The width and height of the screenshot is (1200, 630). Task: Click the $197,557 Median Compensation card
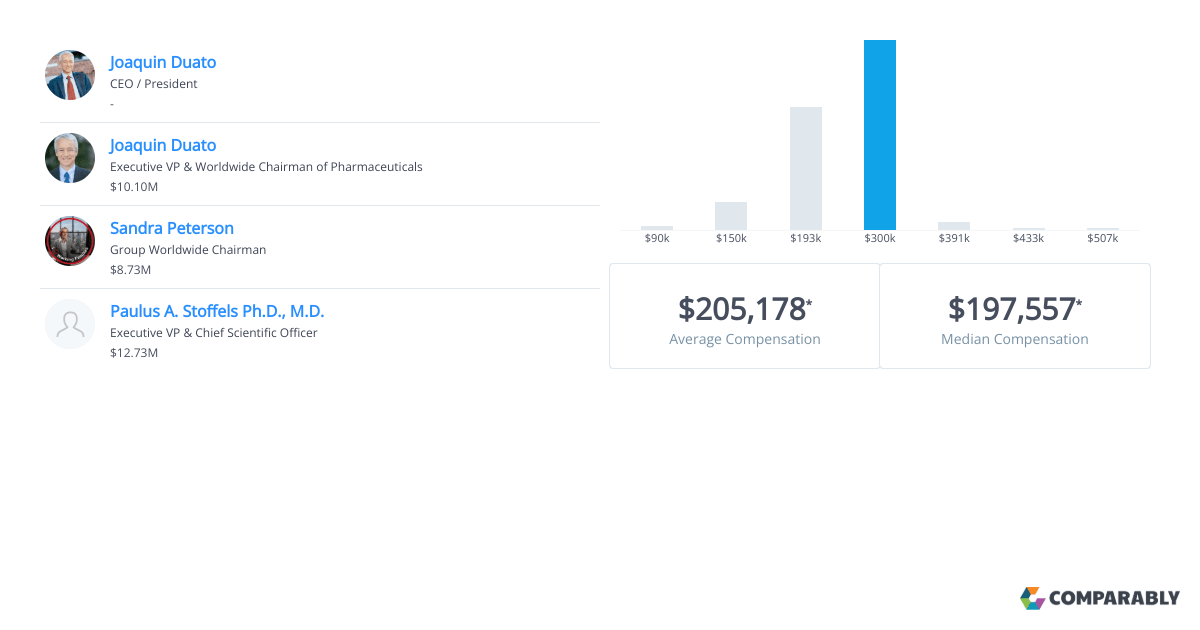[1015, 316]
